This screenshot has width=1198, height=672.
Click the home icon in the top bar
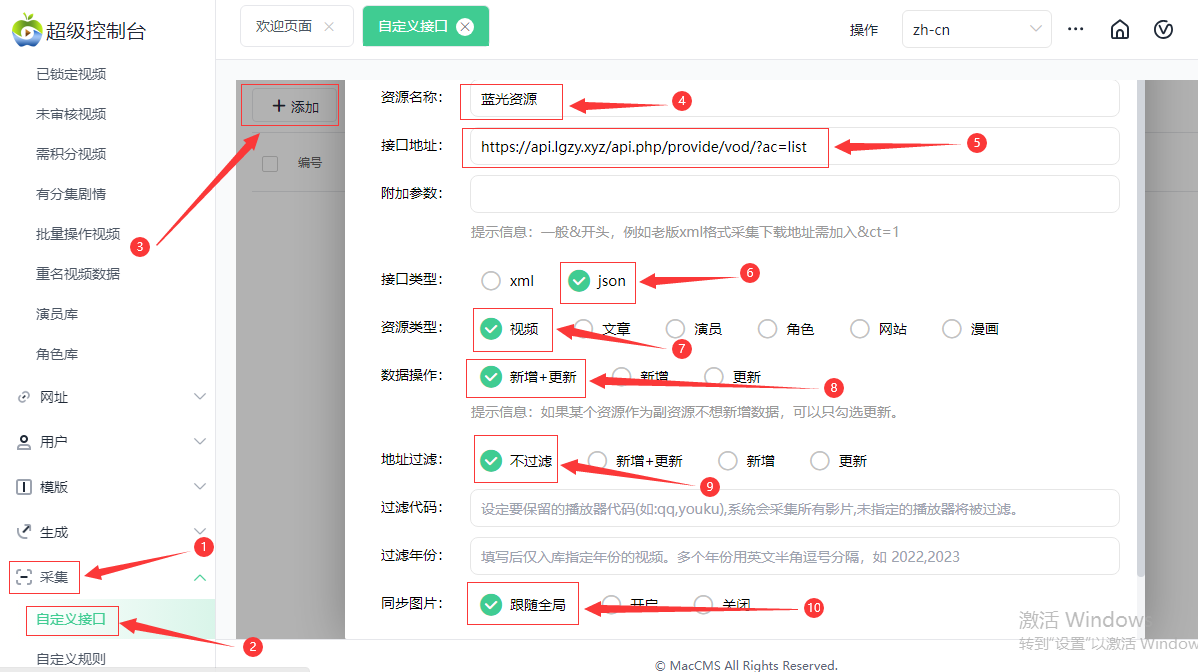tap(1119, 29)
